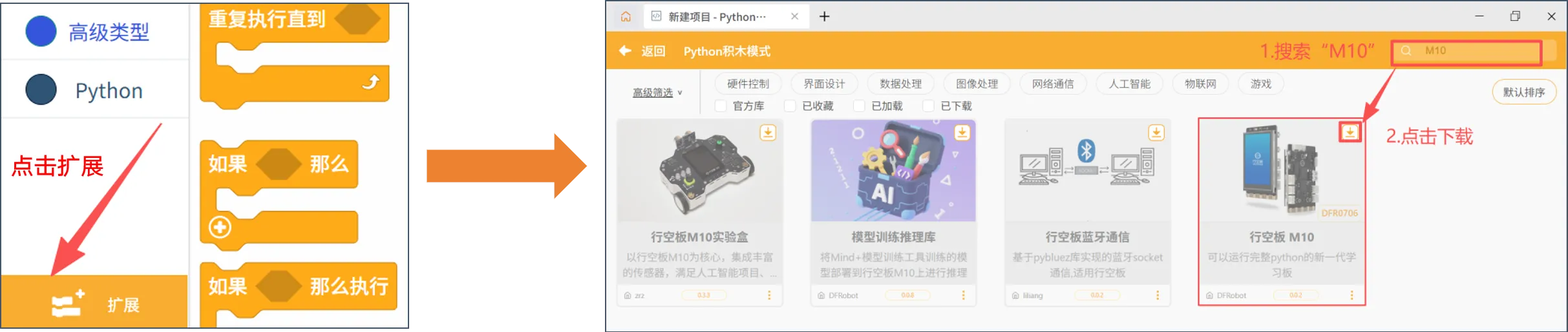Click plus icon on 如果那么 block

click(x=220, y=227)
